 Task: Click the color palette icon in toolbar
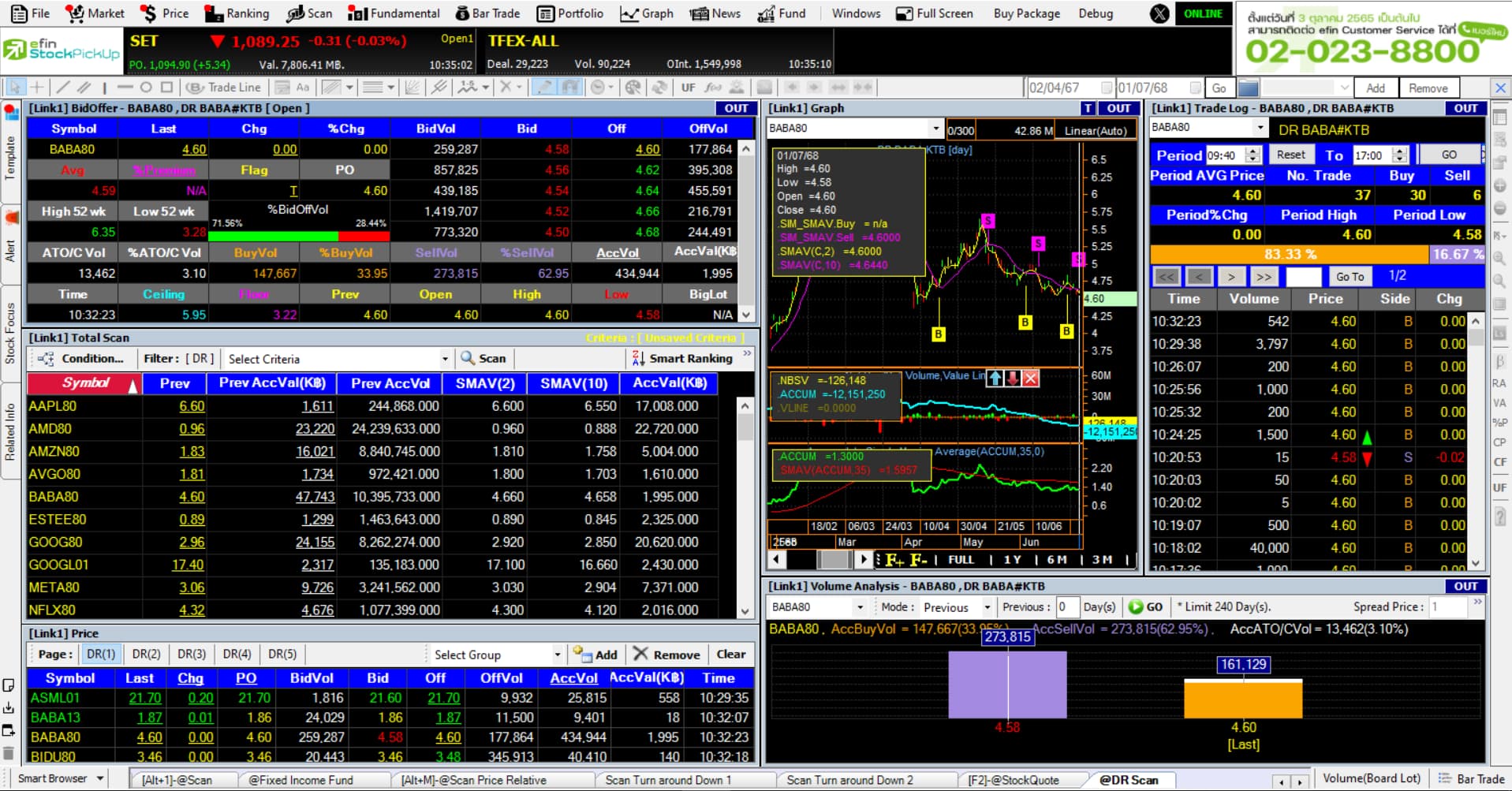(633, 88)
